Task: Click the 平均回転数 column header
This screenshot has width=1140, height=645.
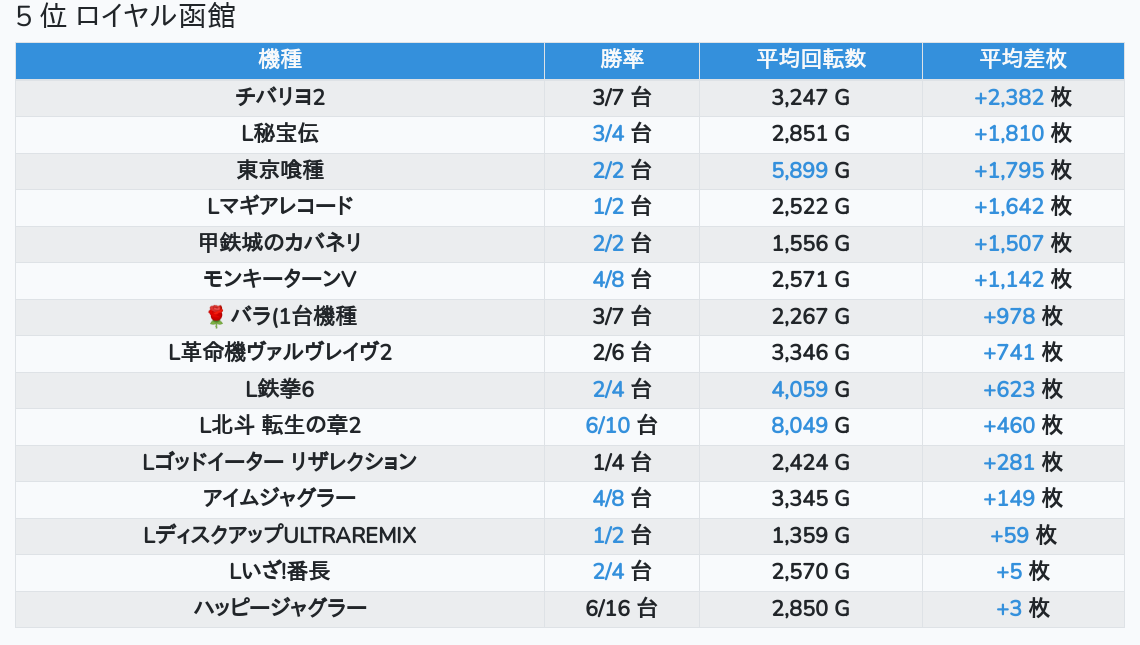Action: 810,60
